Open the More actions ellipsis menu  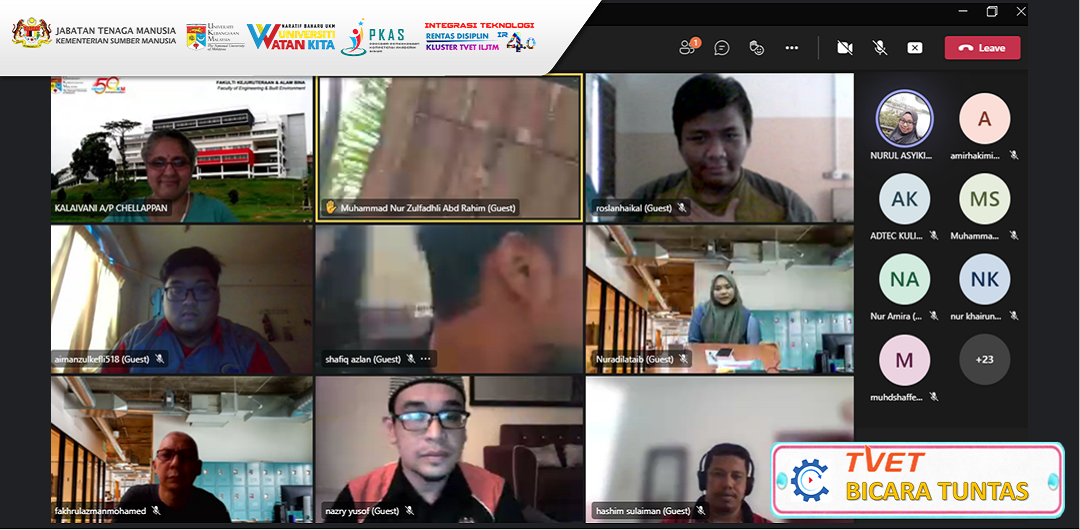click(x=792, y=47)
